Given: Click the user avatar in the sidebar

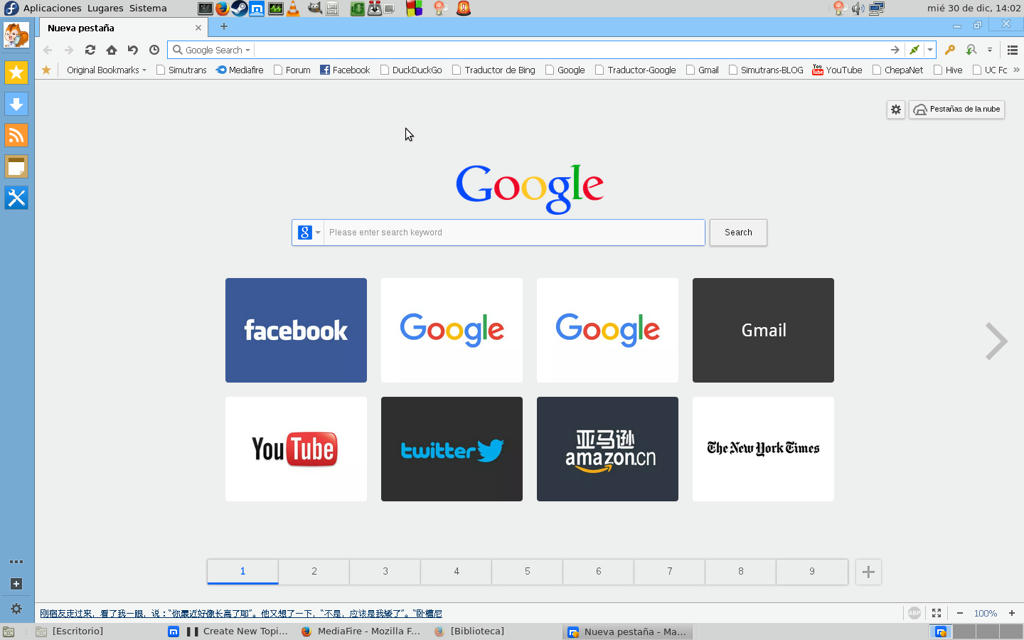Looking at the screenshot, I should (x=16, y=35).
